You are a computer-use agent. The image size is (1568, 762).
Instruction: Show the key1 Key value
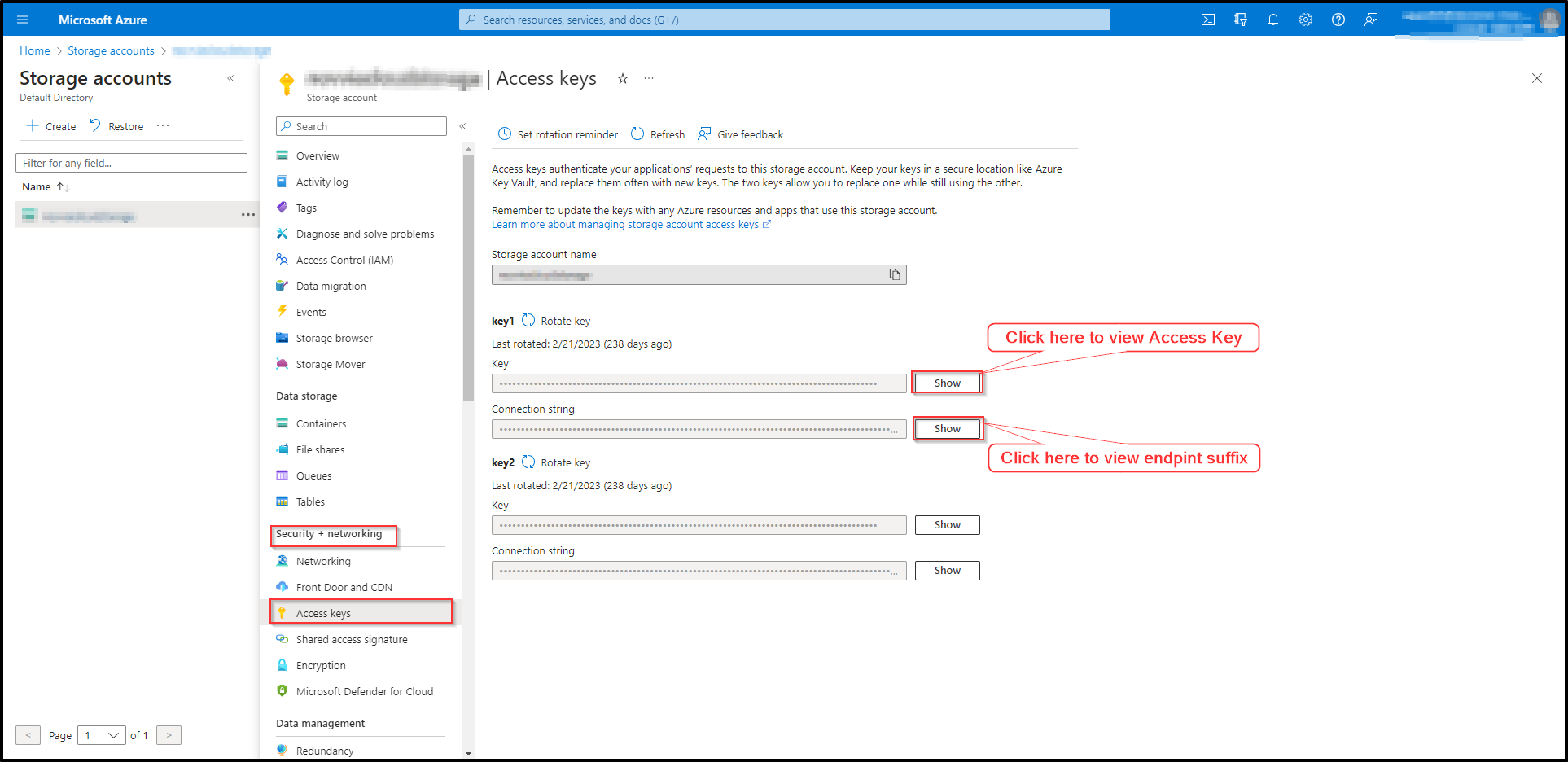[x=947, y=383]
